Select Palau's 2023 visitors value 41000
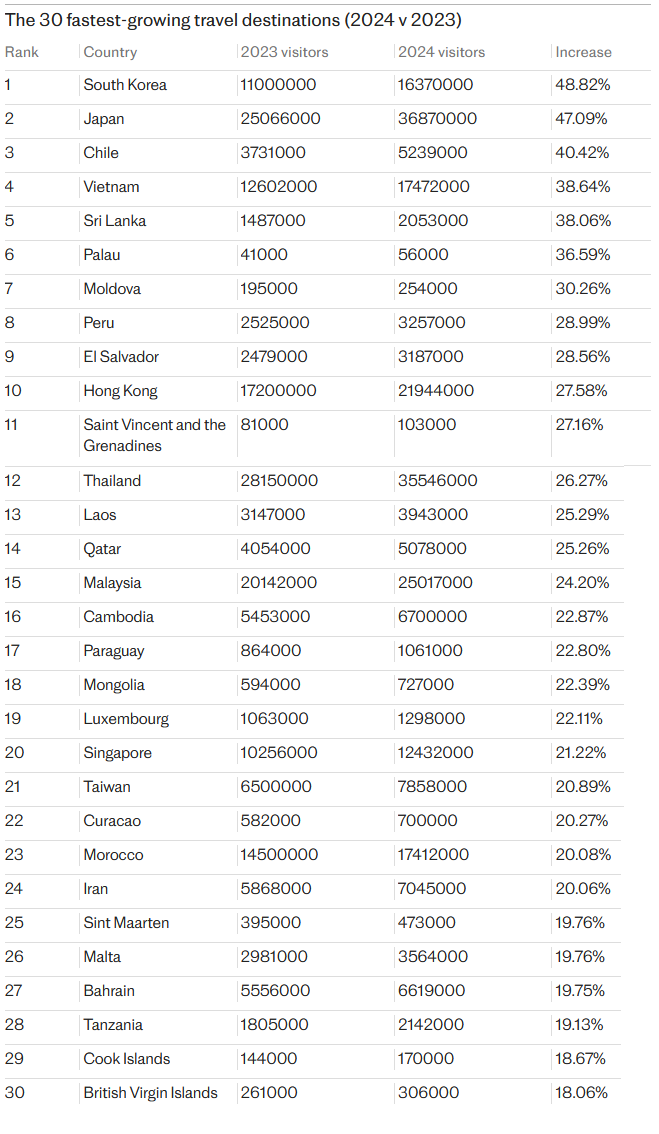659x1134 pixels. (265, 255)
